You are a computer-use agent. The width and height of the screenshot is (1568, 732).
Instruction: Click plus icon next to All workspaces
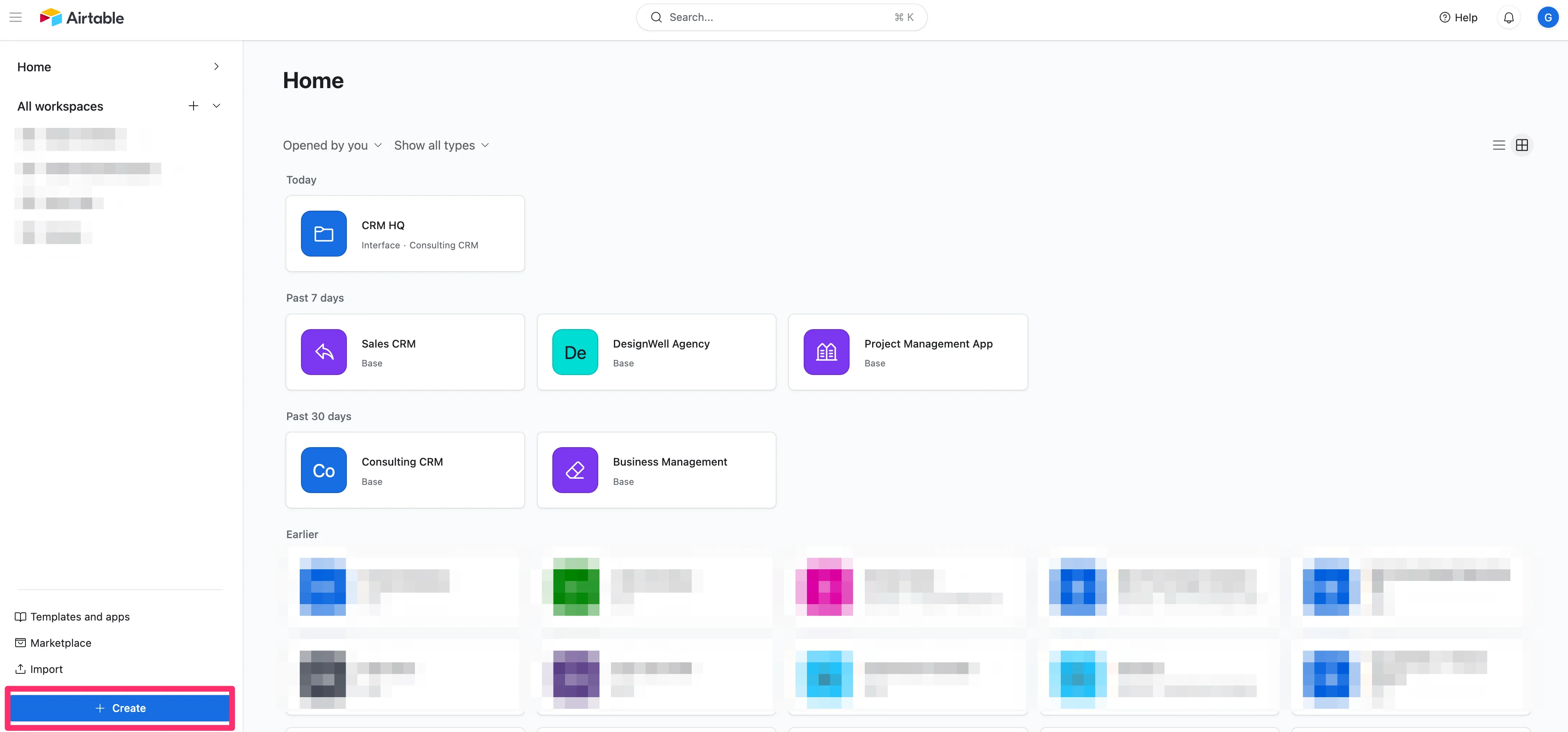pyautogui.click(x=194, y=106)
